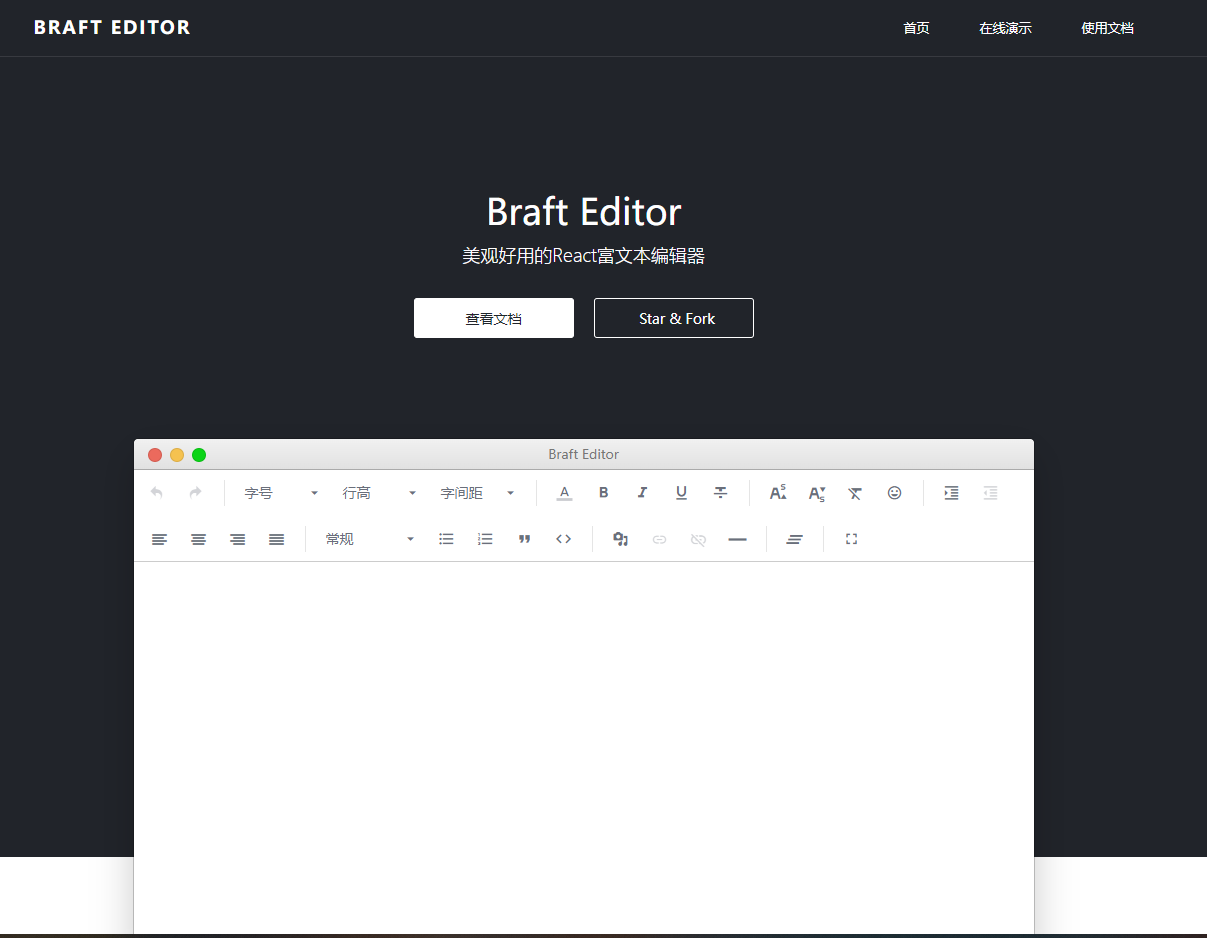Toggle subscript formatting
This screenshot has height=938, width=1207.
point(816,493)
